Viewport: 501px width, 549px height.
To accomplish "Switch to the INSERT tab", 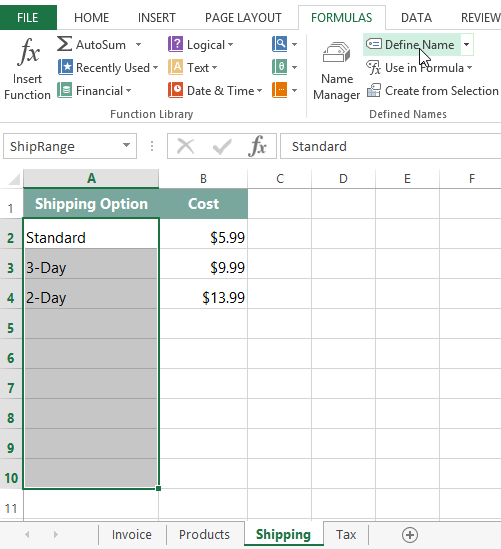I will (x=156, y=18).
